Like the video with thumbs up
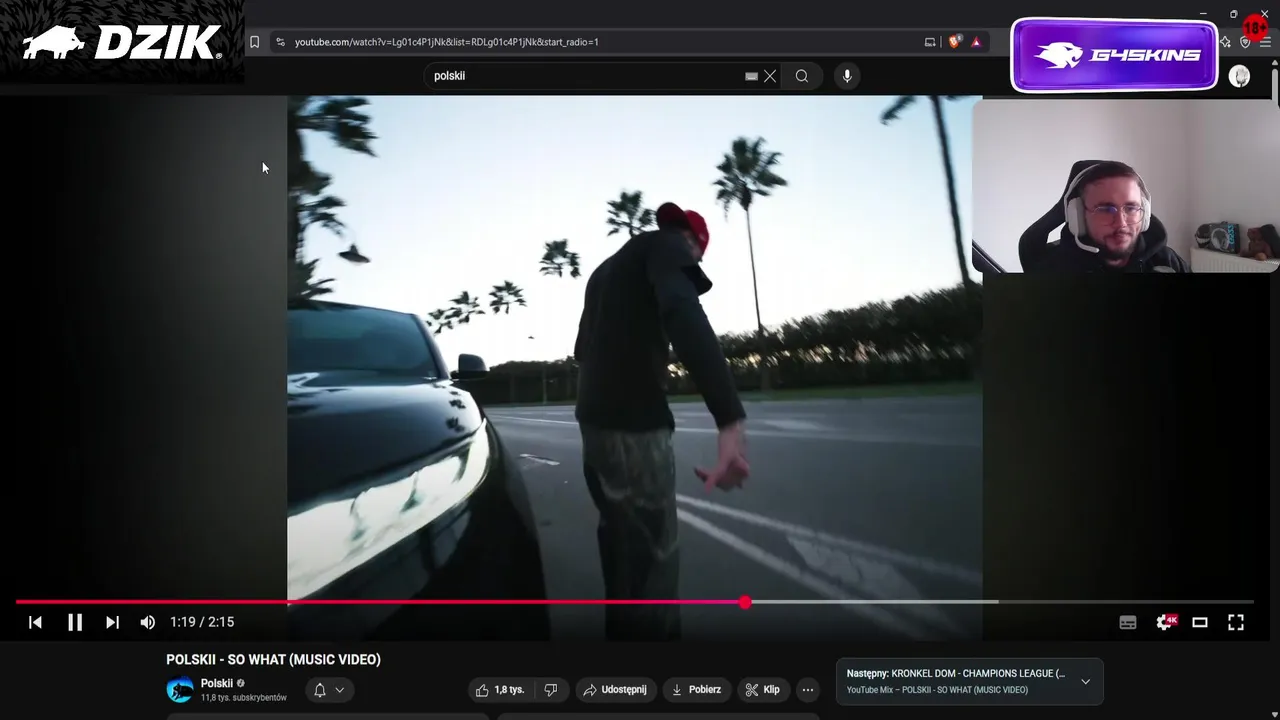Viewport: 1280px width, 720px height. [x=499, y=690]
